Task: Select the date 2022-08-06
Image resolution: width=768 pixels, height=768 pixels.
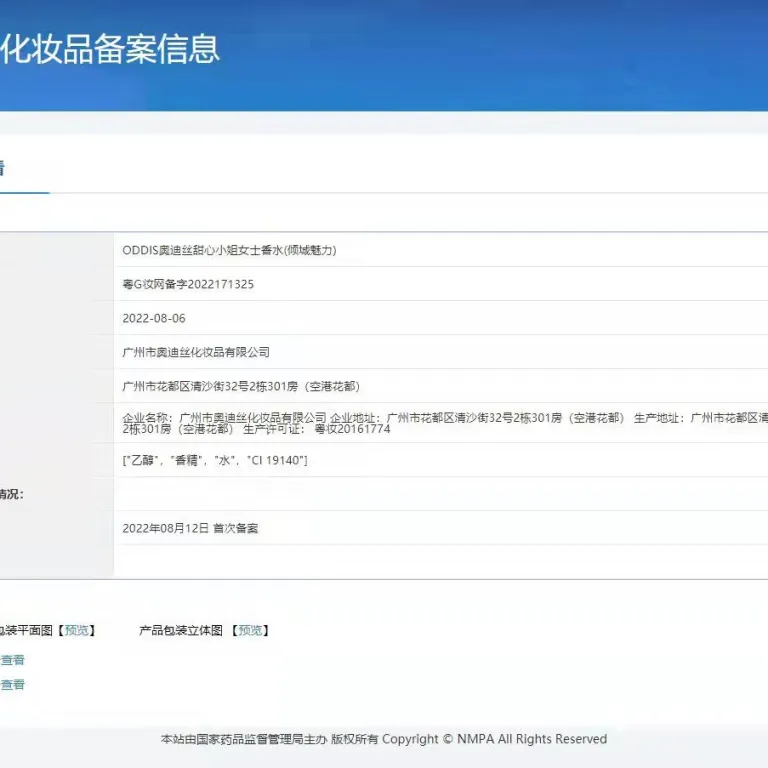Action: click(154, 318)
